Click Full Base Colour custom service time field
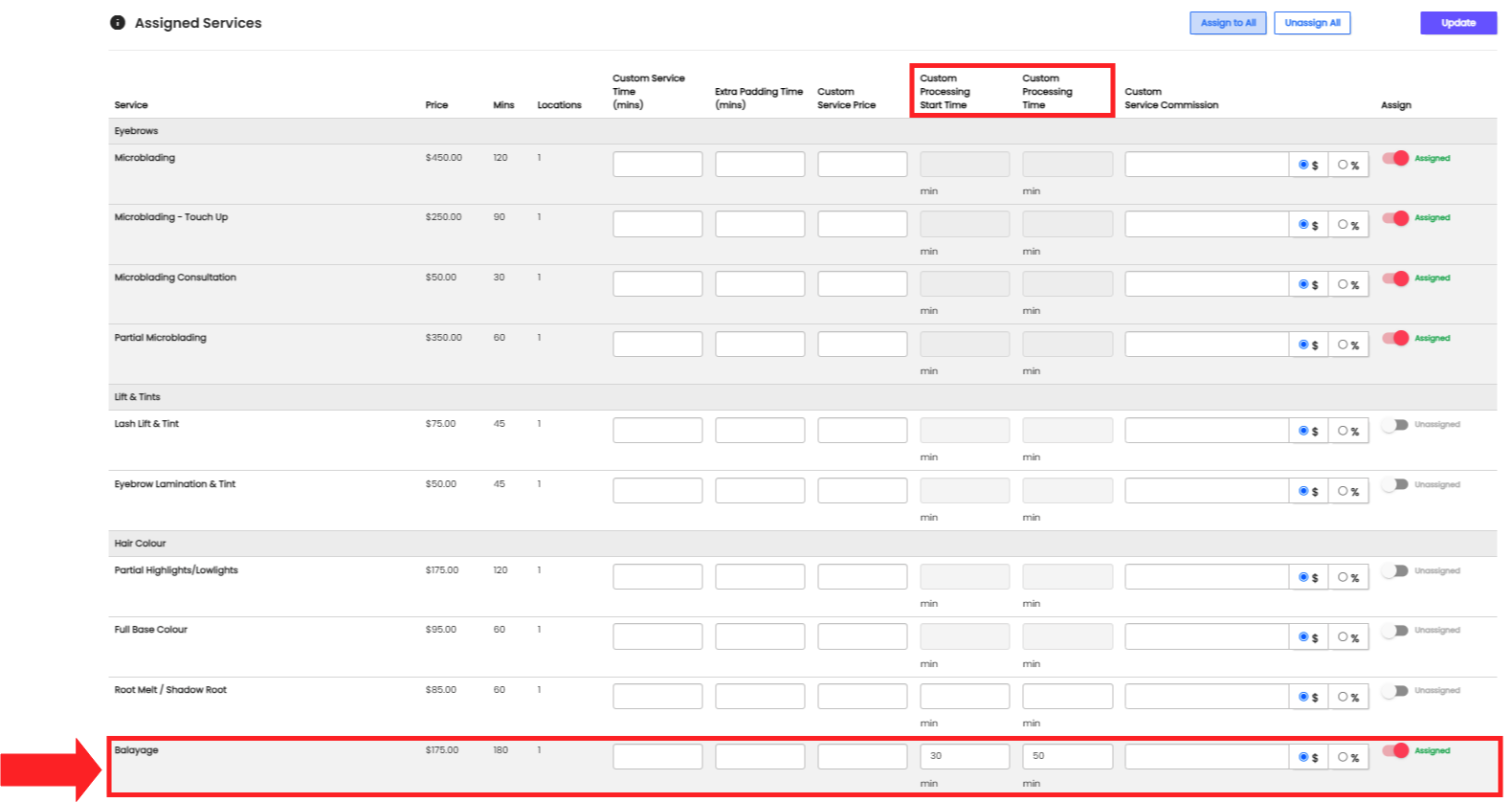 (657, 636)
